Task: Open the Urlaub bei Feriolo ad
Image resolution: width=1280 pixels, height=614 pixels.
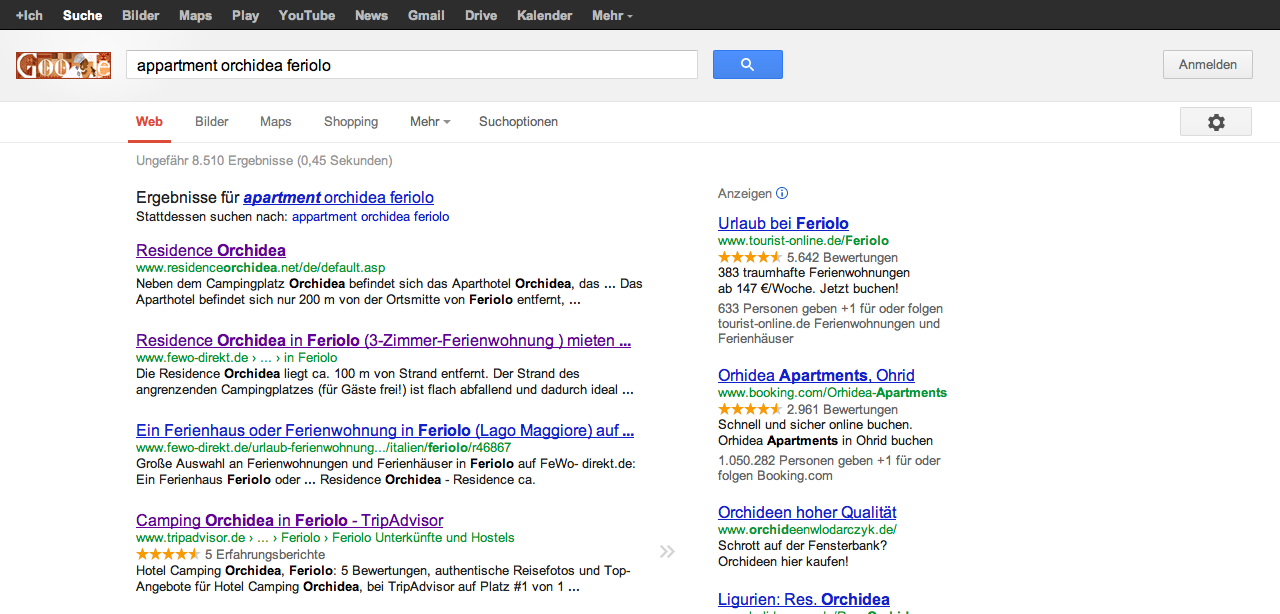Action: (x=783, y=223)
